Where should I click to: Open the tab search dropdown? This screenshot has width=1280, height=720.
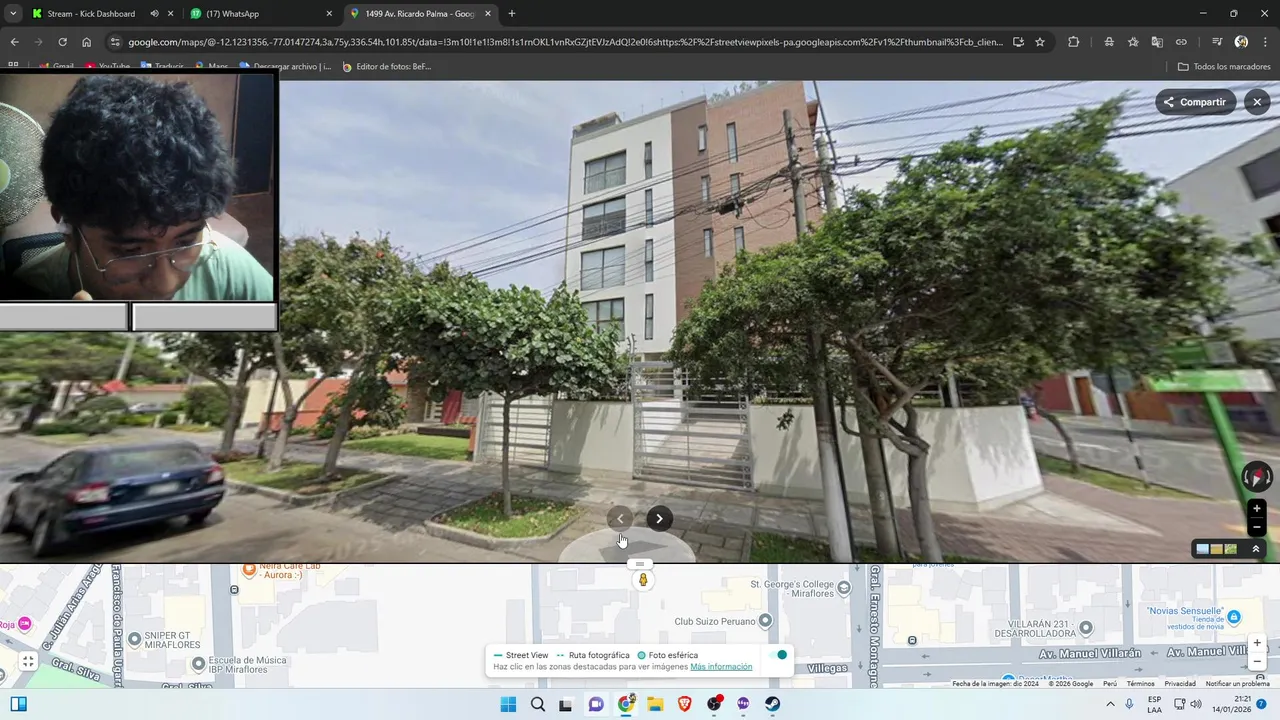coord(13,14)
